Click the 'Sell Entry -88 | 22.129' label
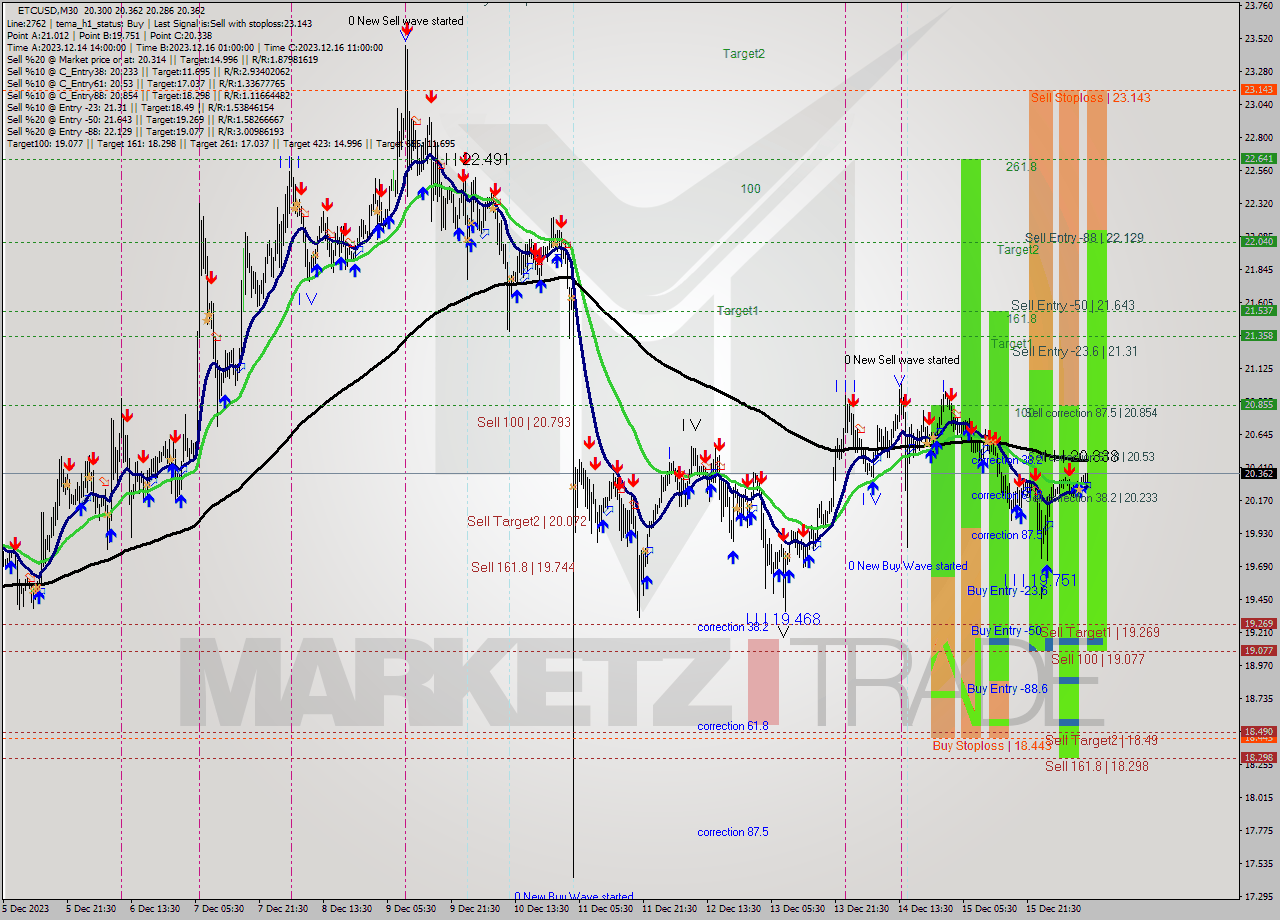 1085,238
